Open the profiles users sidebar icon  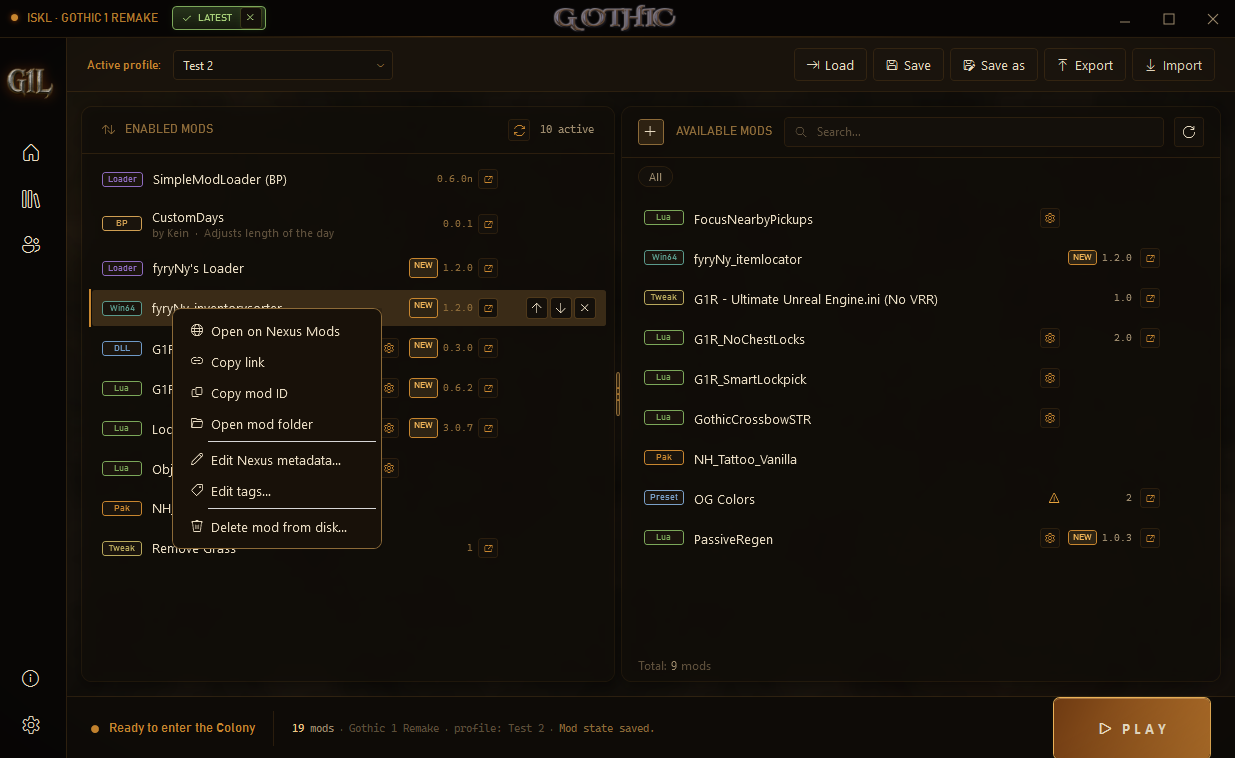tap(31, 244)
